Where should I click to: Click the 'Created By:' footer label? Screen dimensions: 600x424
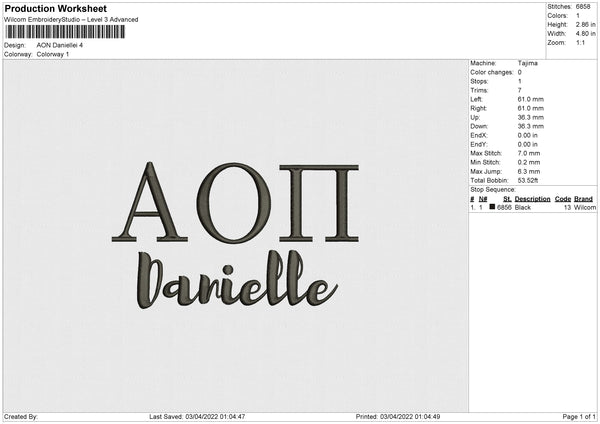pos(21,417)
